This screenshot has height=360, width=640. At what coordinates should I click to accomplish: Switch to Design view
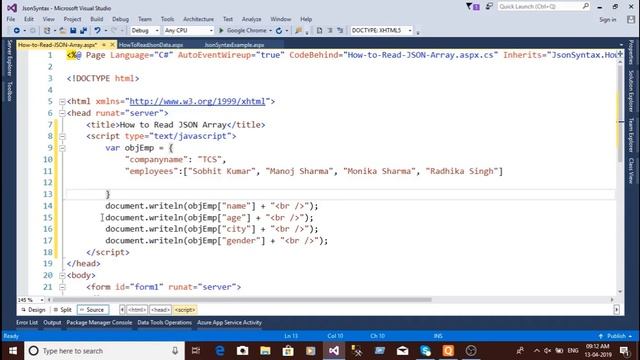pyautogui.click(x=33, y=310)
